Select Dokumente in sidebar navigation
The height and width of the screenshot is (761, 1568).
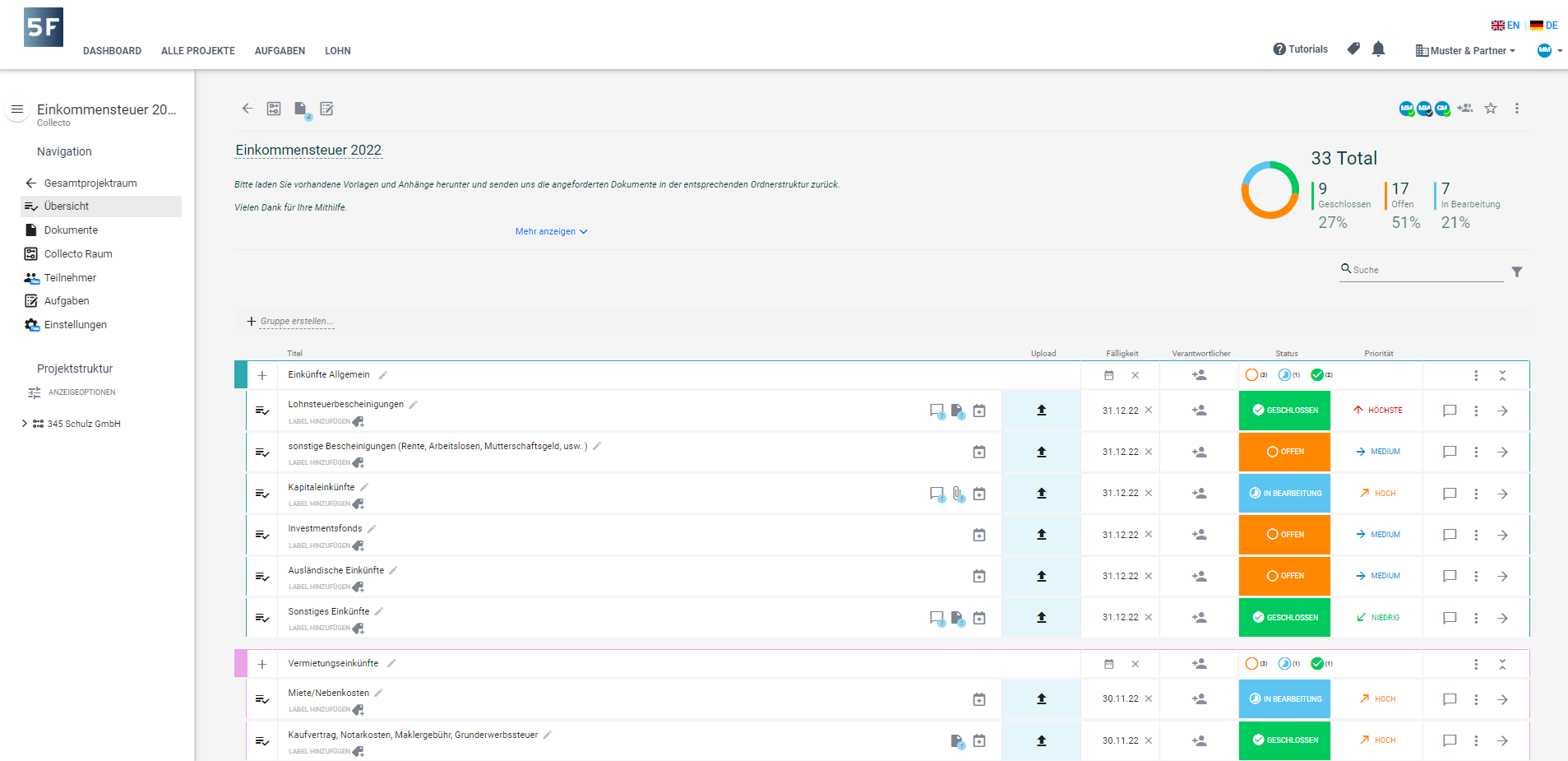coord(71,230)
